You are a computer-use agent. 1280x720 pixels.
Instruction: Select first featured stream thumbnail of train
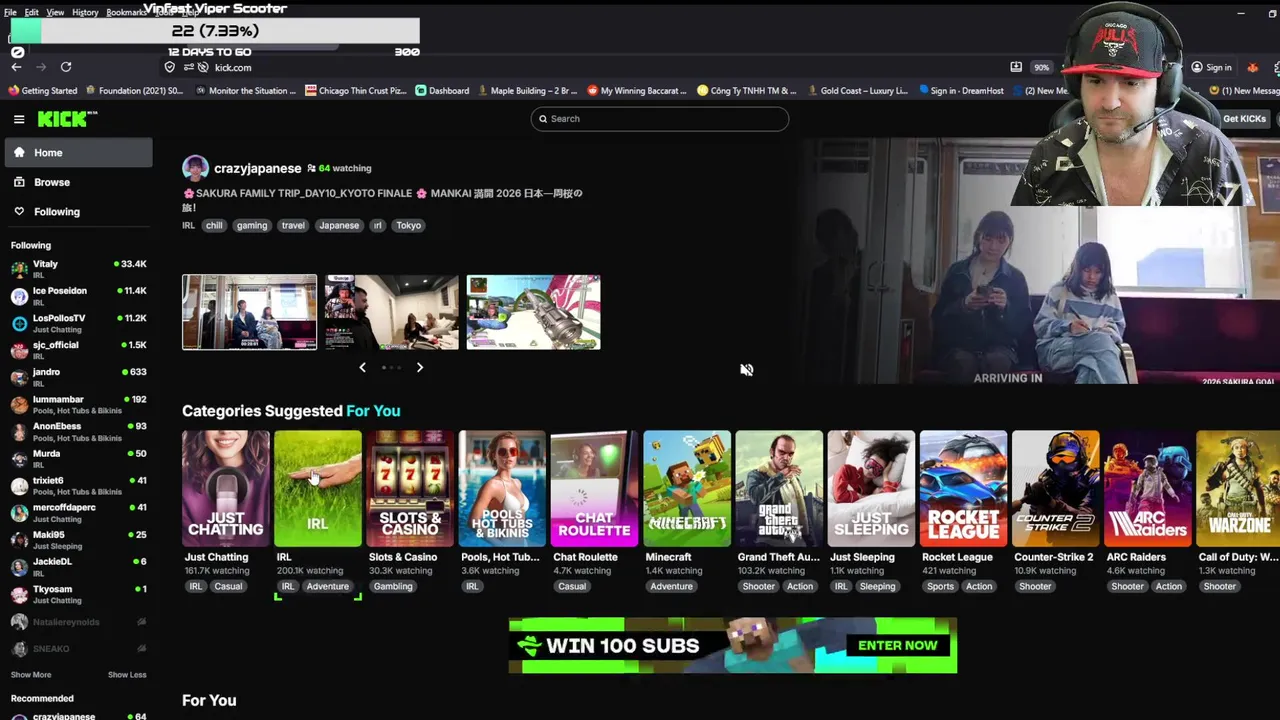pyautogui.click(x=249, y=312)
